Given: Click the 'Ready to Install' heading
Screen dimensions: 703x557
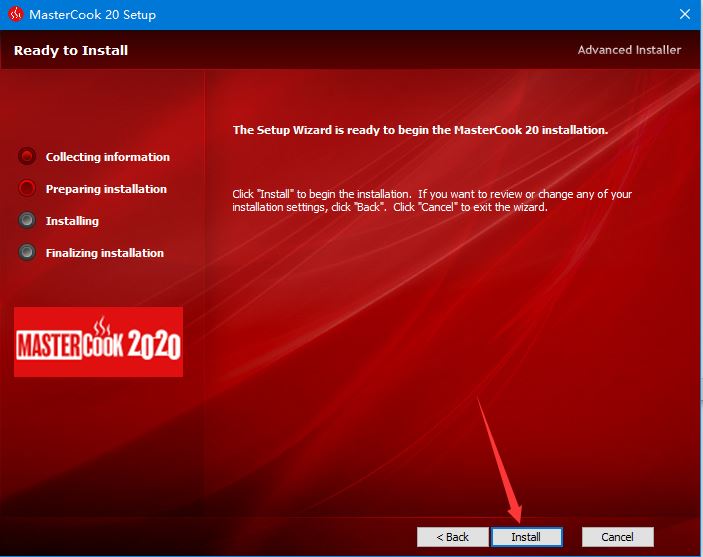Looking at the screenshot, I should [71, 50].
